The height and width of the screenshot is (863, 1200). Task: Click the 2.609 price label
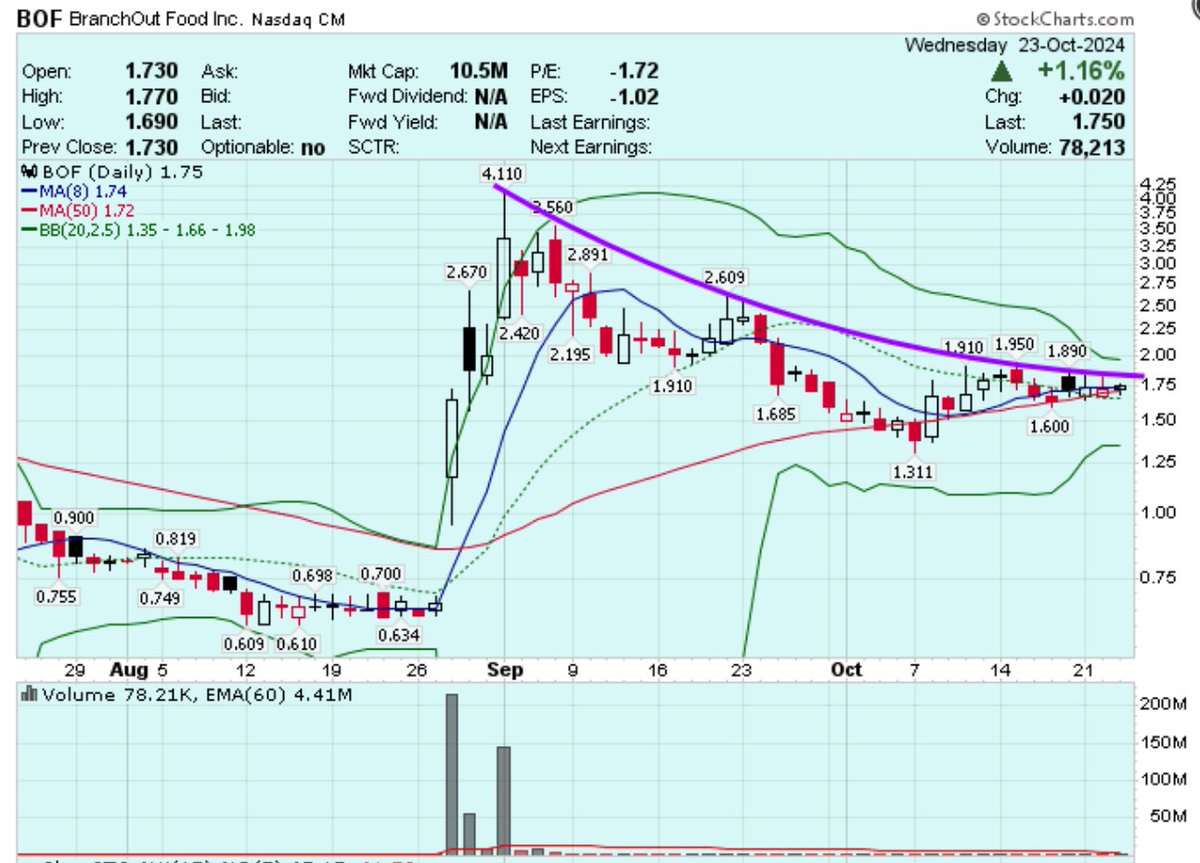point(724,277)
